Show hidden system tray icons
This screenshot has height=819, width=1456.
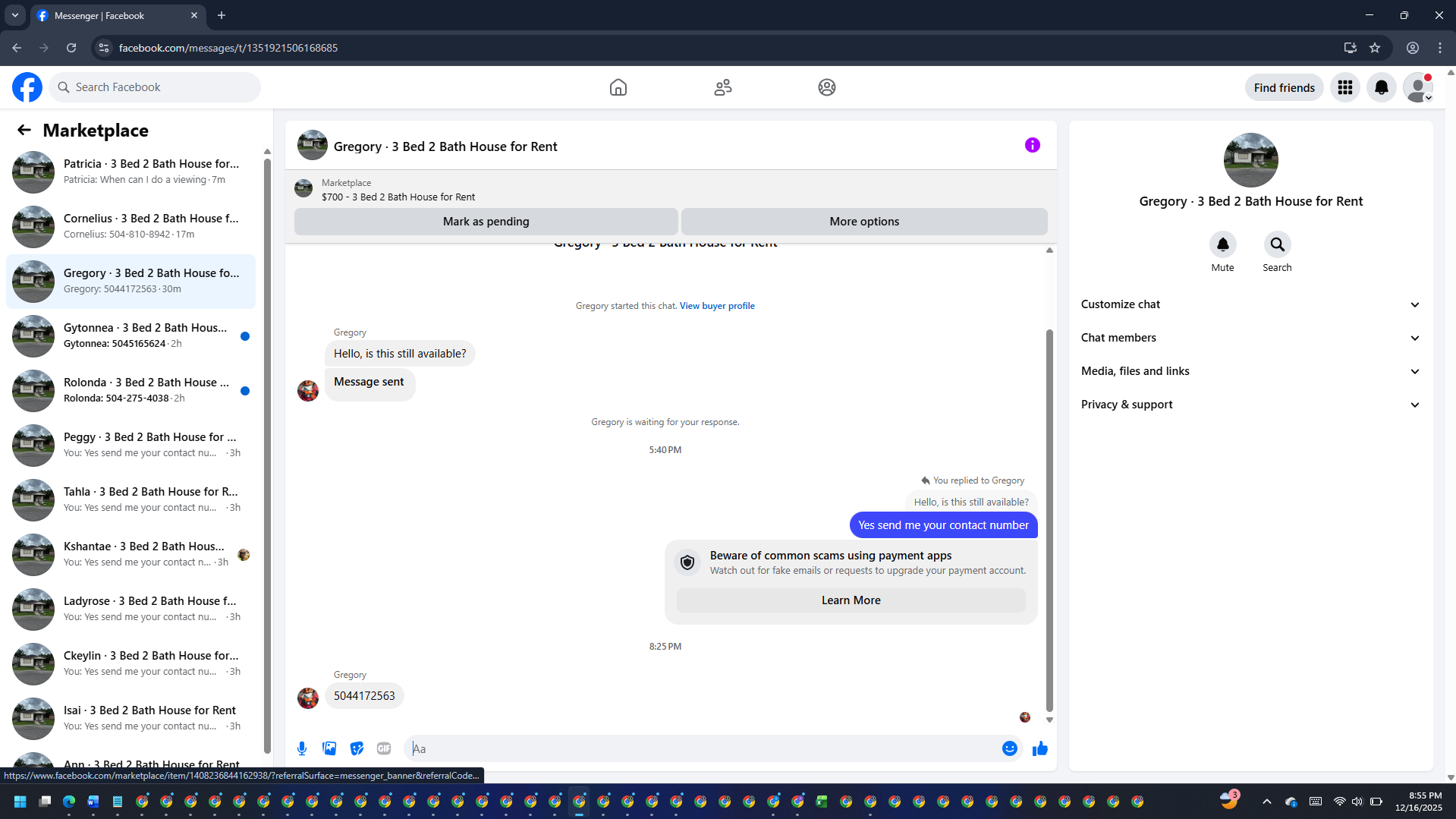tap(1267, 802)
